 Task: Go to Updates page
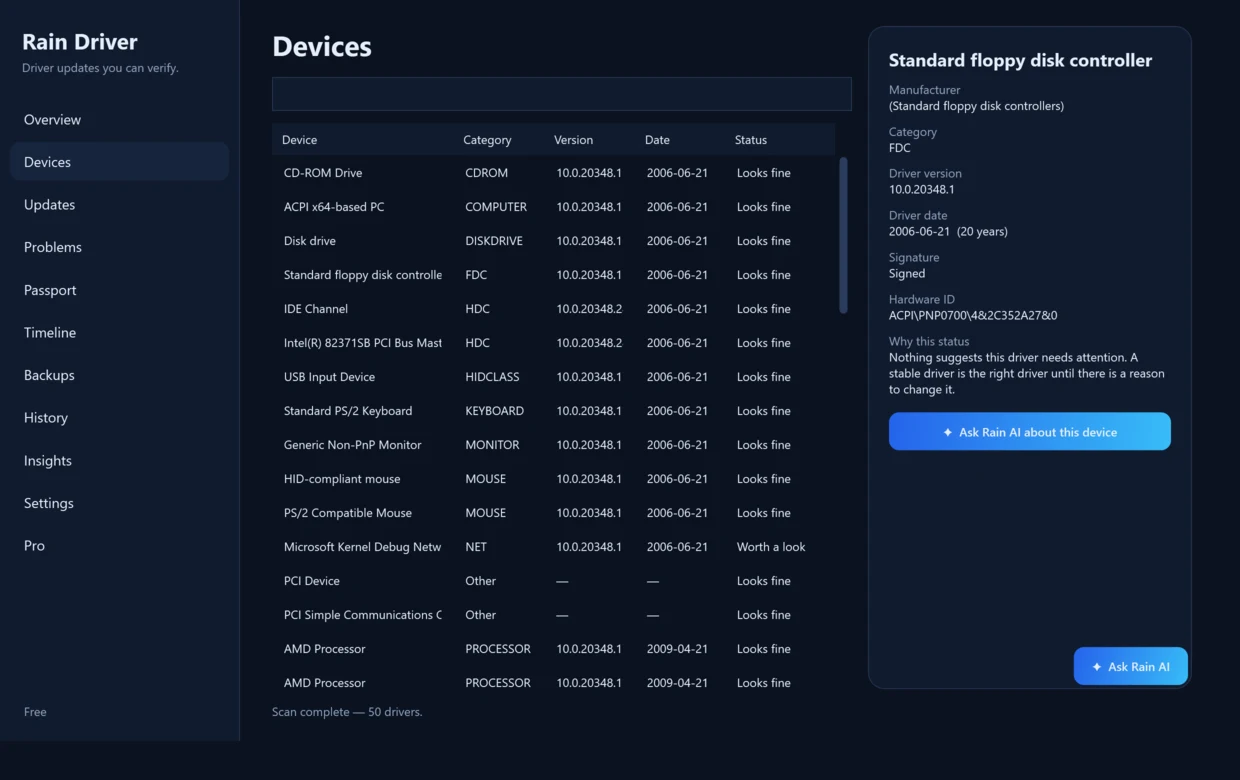[119, 204]
